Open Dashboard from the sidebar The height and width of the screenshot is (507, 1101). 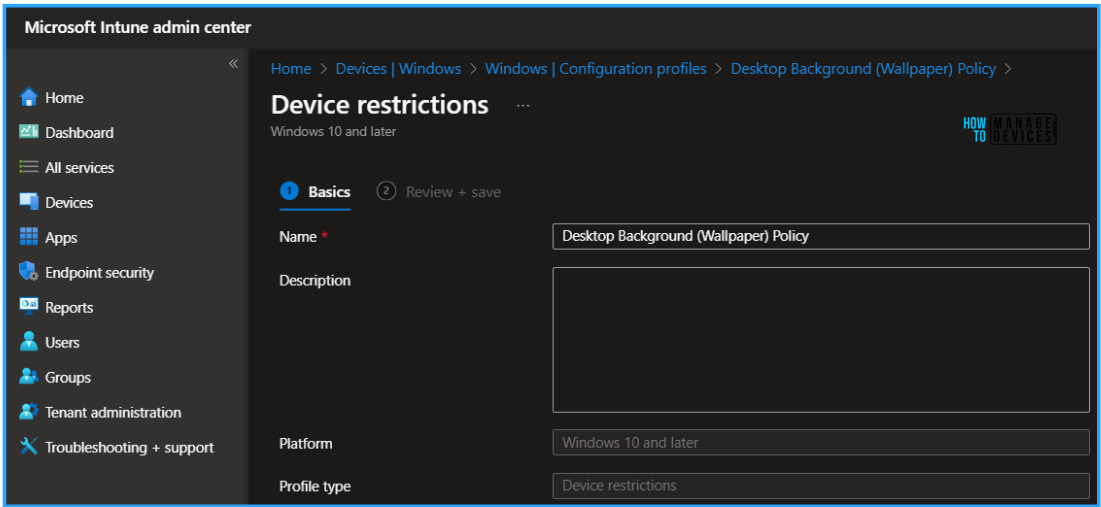(x=79, y=133)
